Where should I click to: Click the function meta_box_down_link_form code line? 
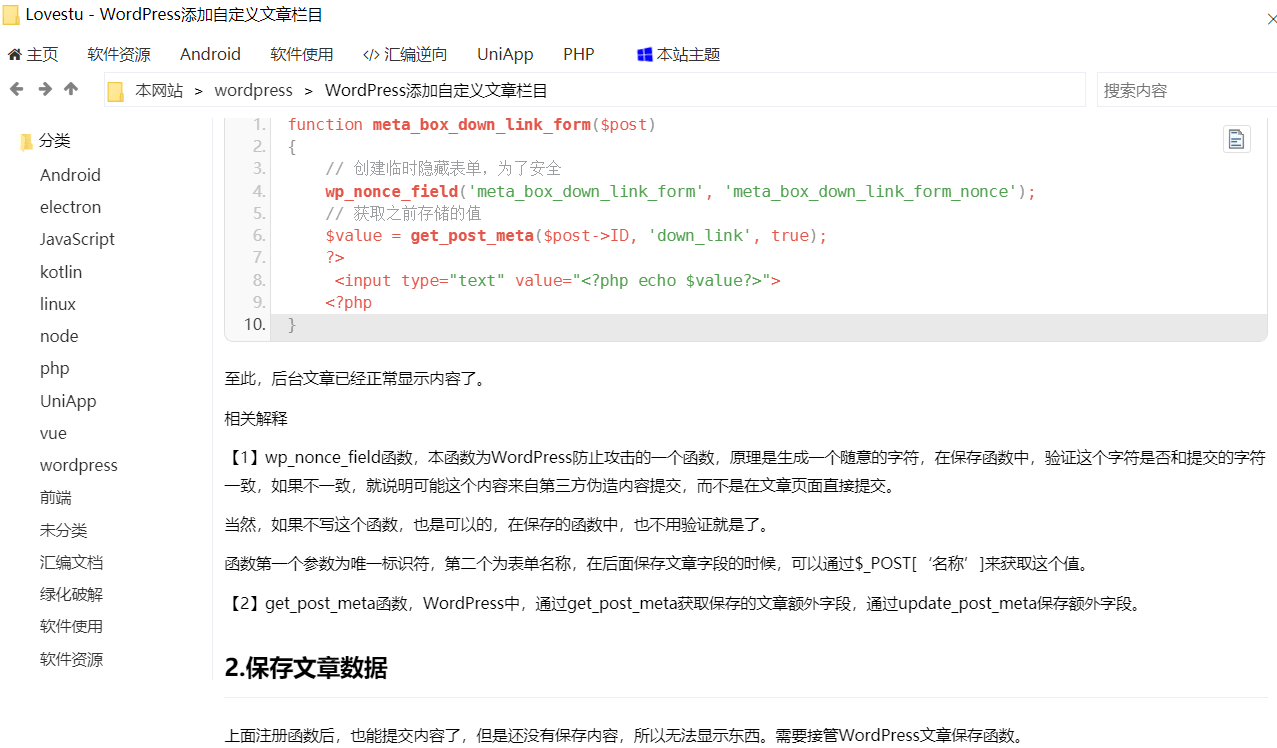click(x=471, y=124)
